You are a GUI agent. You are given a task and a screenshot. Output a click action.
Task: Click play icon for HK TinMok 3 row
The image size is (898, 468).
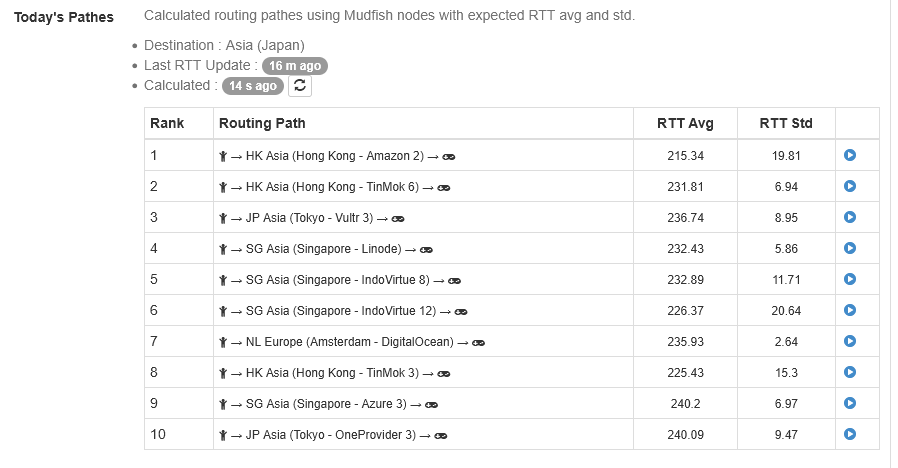point(850,372)
